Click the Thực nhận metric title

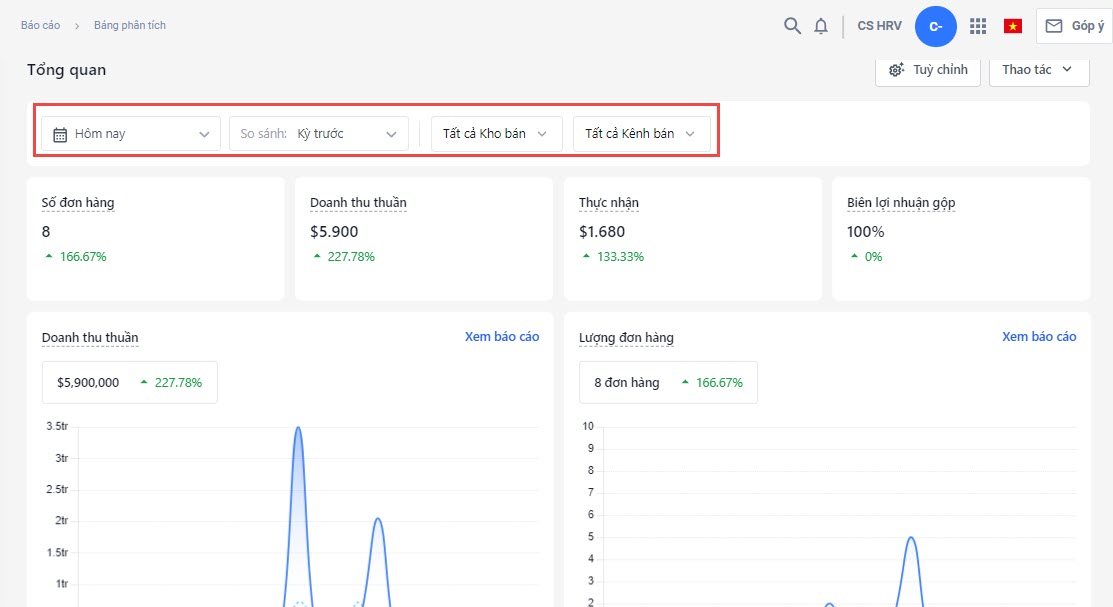pos(608,203)
